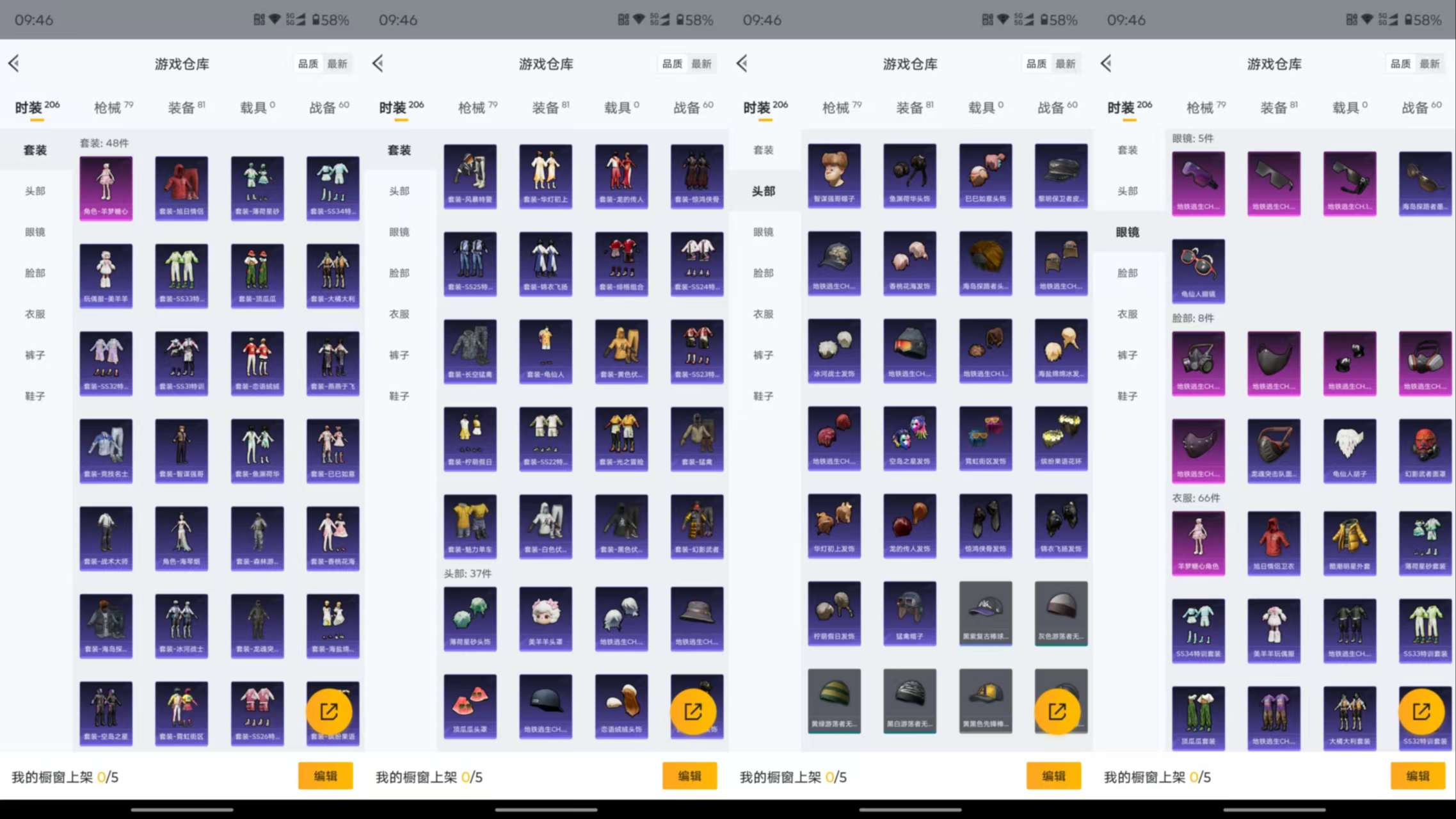1456x819 pixels.
Task: Open the 战备 tab
Action: 328,107
